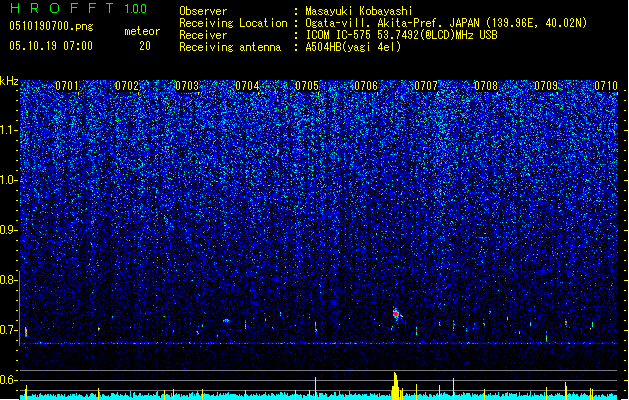Click the tallest yellow peak in the power graph

tap(396, 386)
